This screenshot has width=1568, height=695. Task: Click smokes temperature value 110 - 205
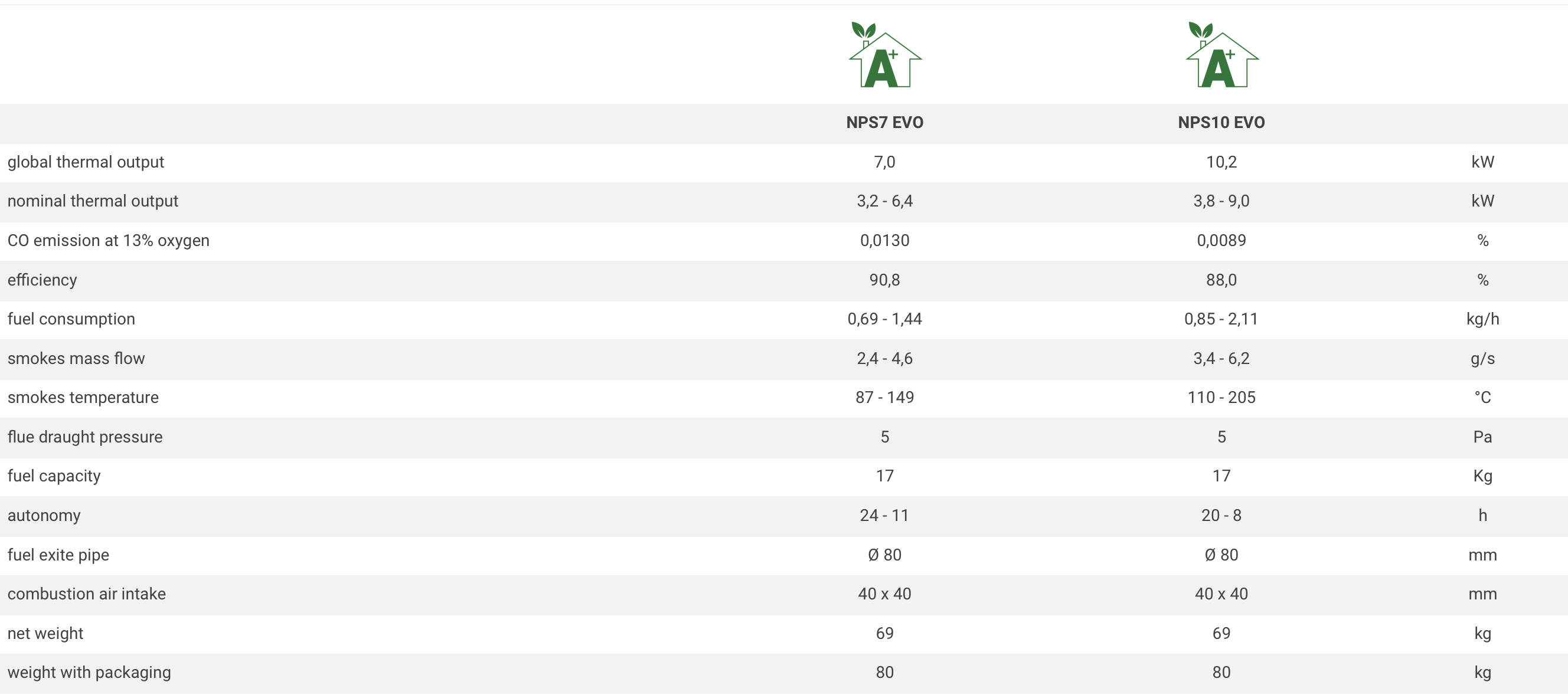click(x=1221, y=398)
